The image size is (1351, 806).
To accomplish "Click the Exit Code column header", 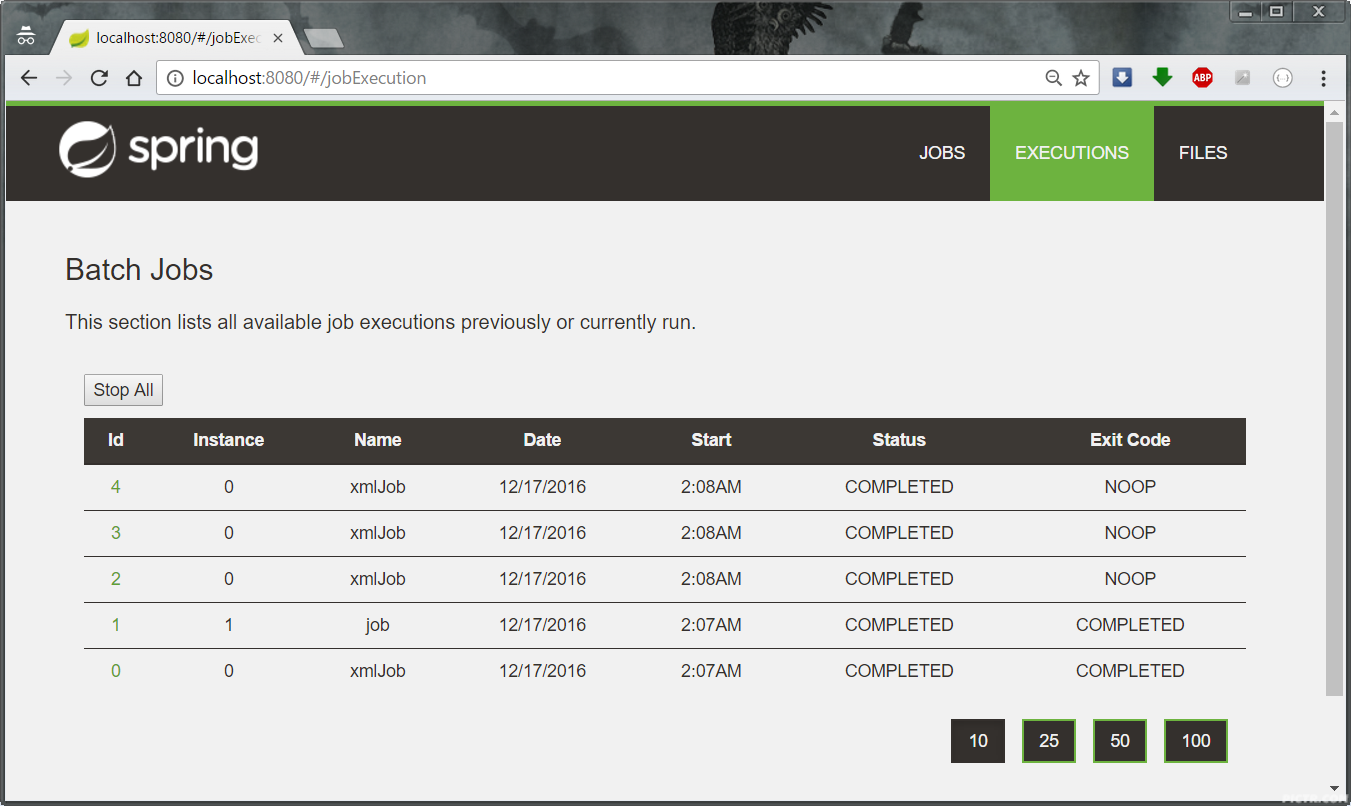I will 1130,440.
